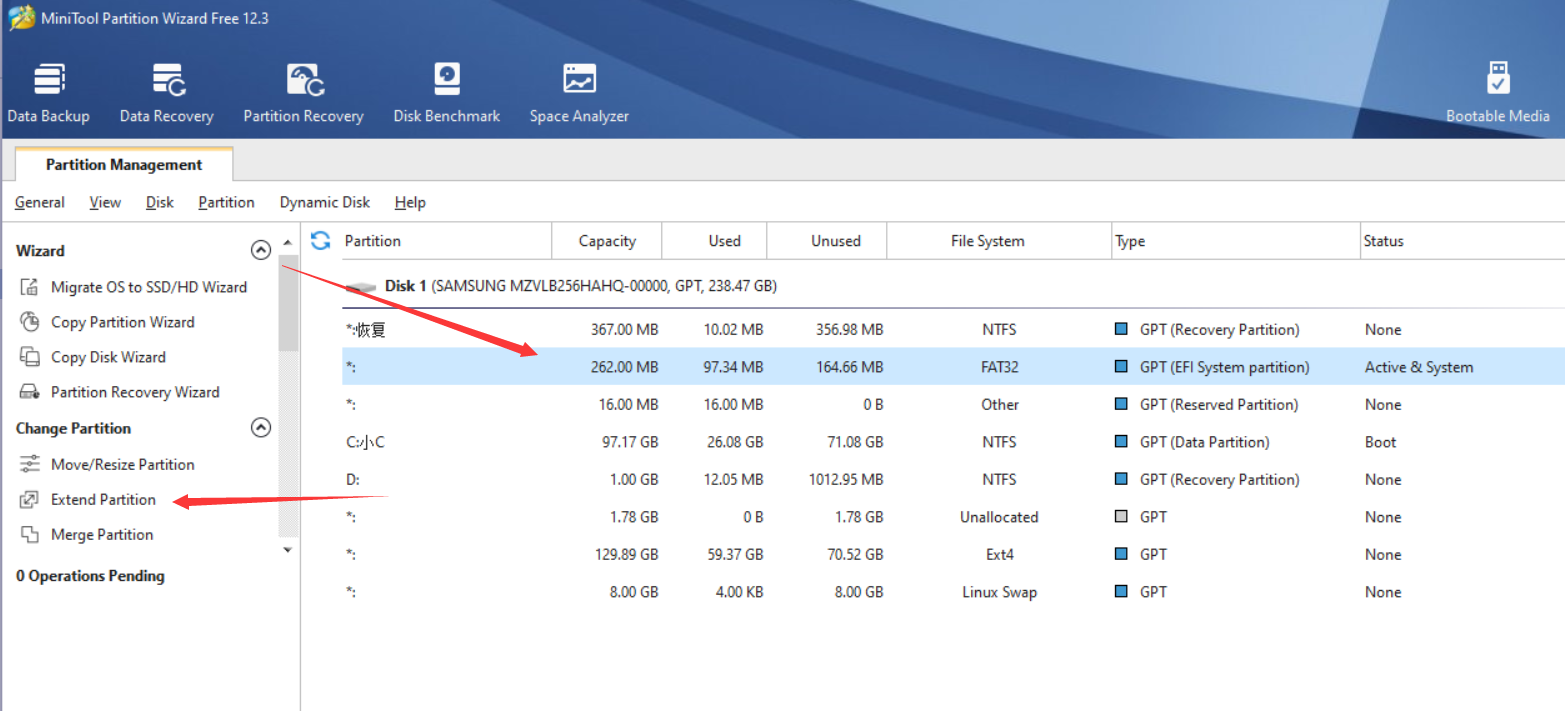
Task: Select the C: NTFS data partition row
Action: 700,442
